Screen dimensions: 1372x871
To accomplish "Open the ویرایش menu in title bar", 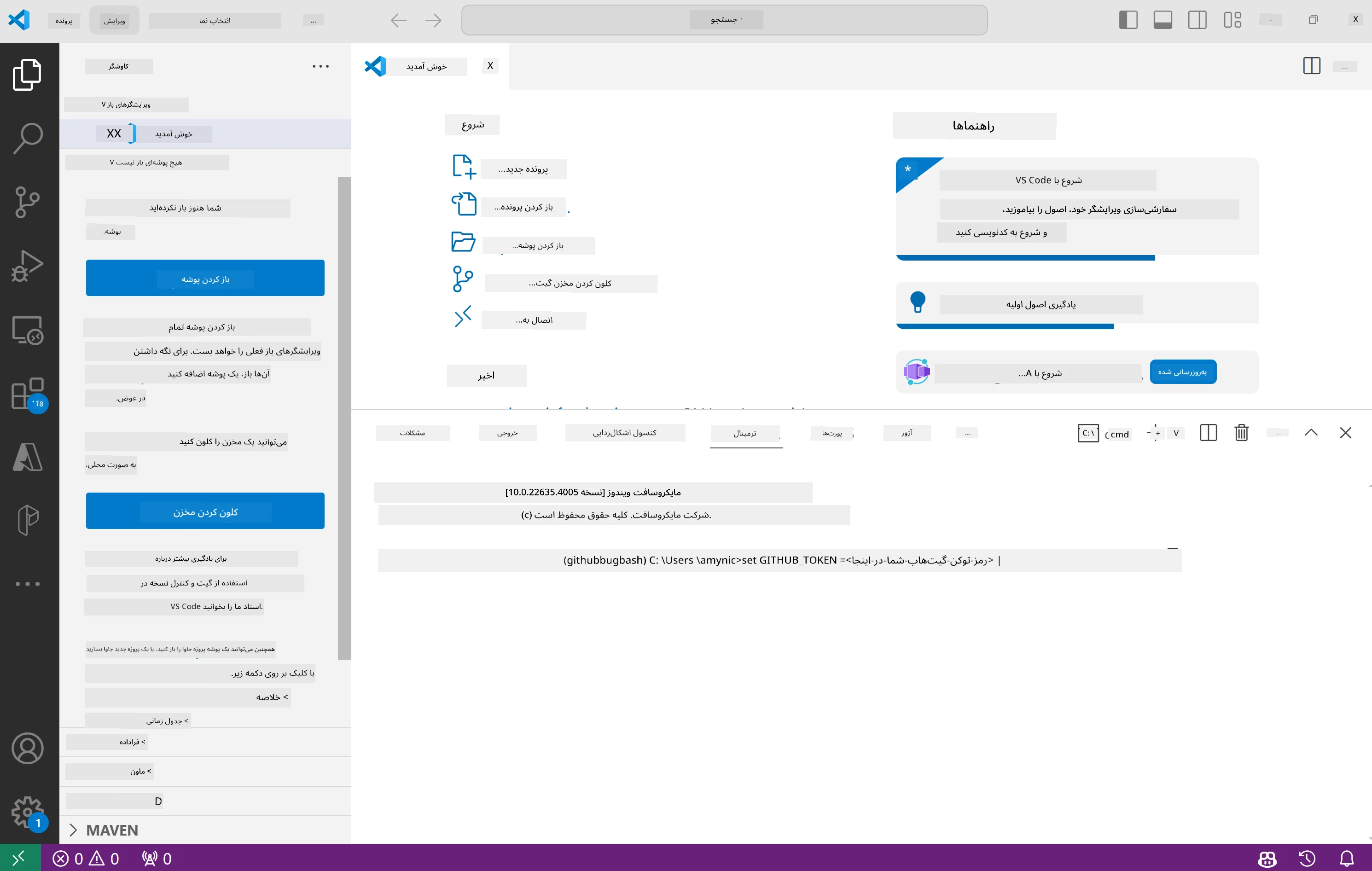I will (x=114, y=21).
